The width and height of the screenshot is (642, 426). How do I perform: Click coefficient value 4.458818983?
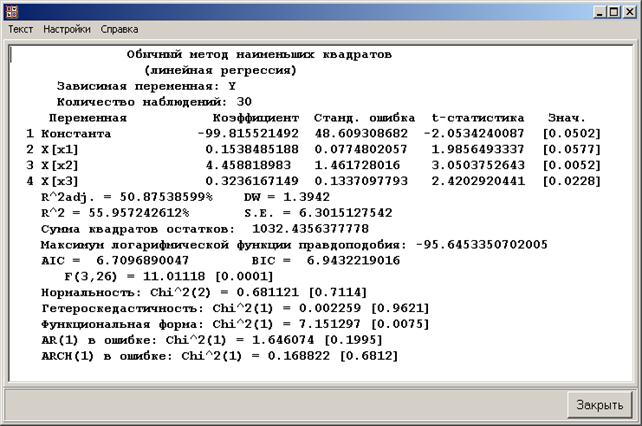(x=248, y=165)
